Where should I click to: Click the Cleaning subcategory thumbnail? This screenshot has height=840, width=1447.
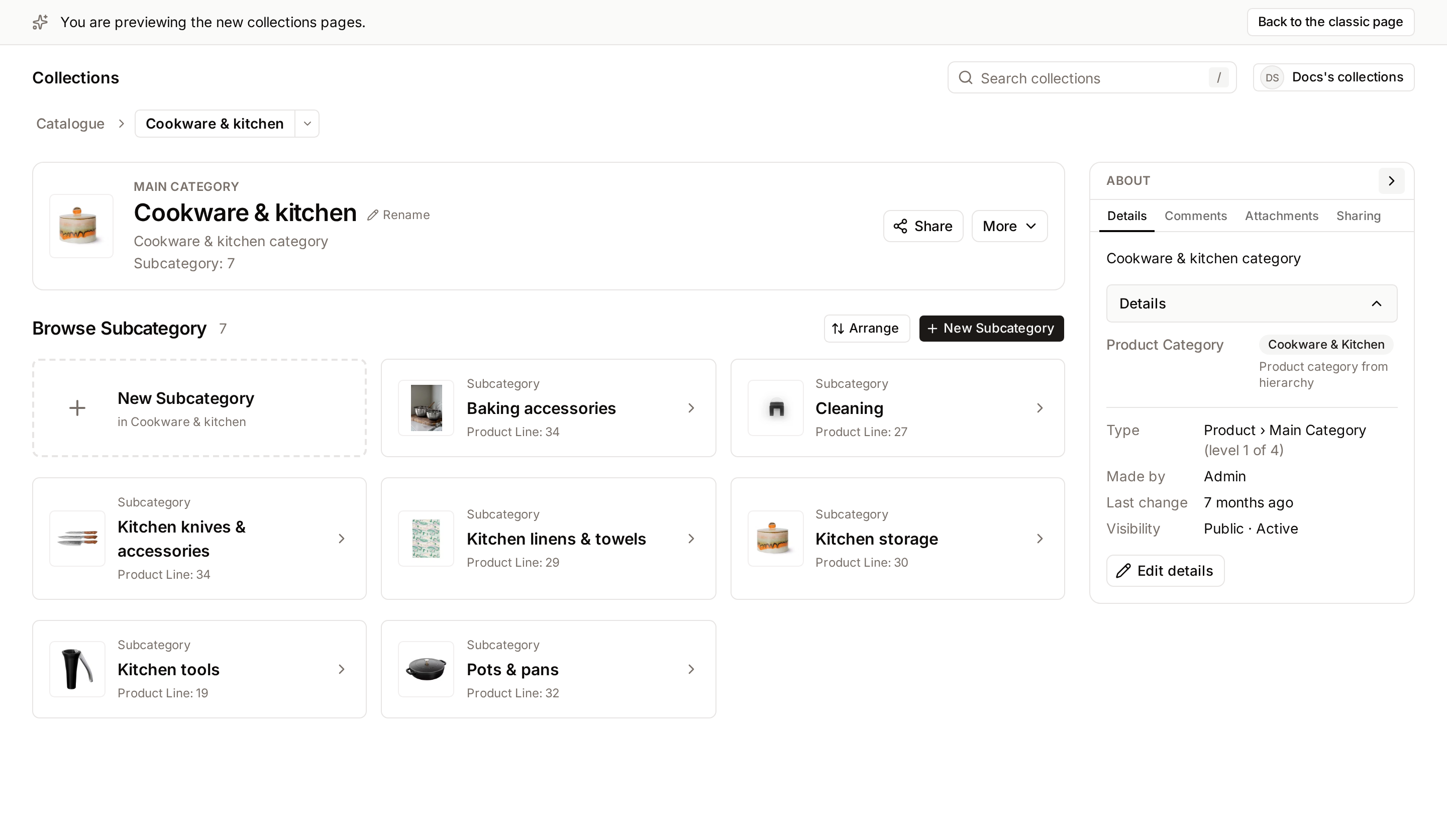click(x=775, y=408)
